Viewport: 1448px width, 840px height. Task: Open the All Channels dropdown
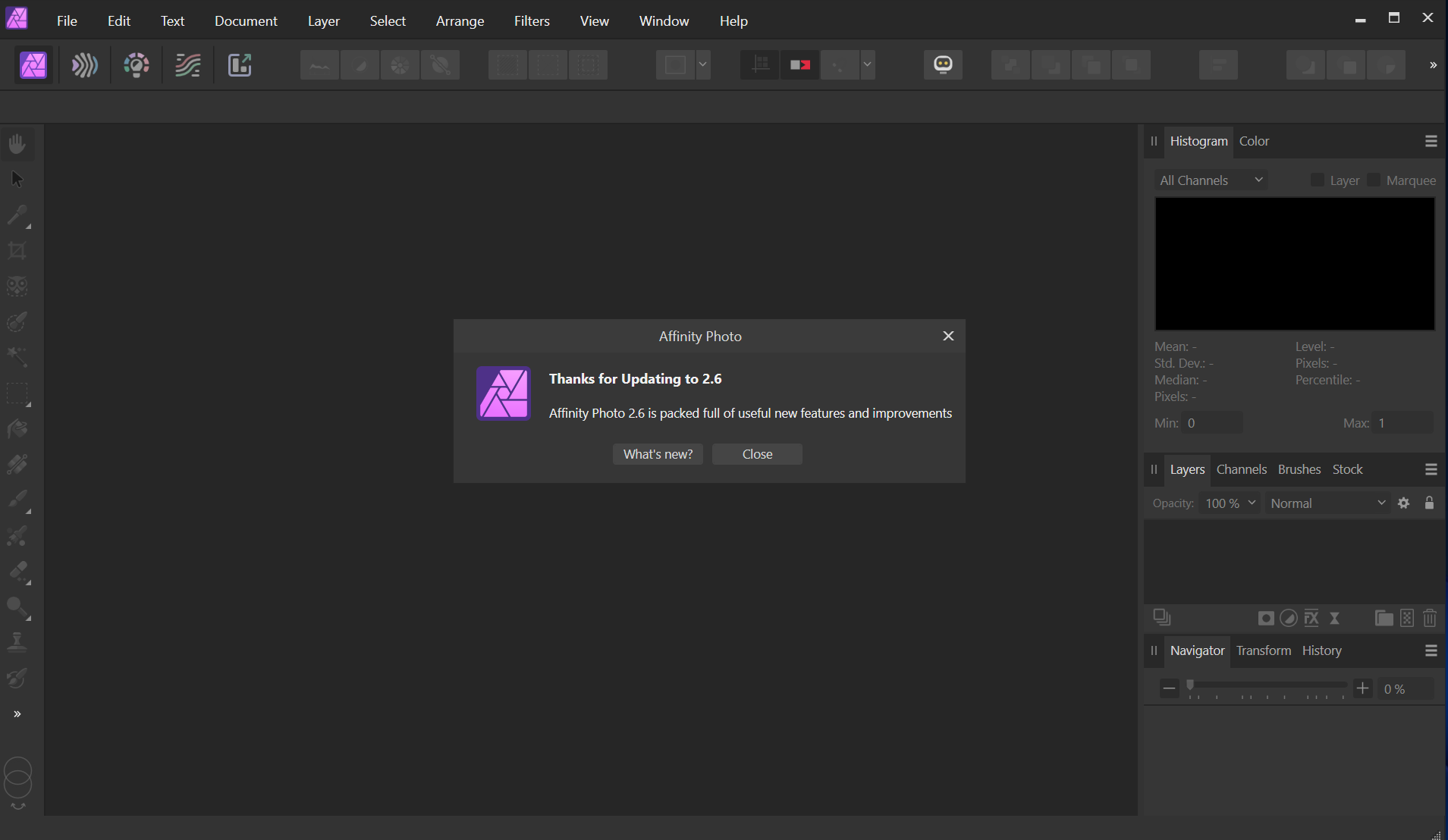coord(1211,180)
